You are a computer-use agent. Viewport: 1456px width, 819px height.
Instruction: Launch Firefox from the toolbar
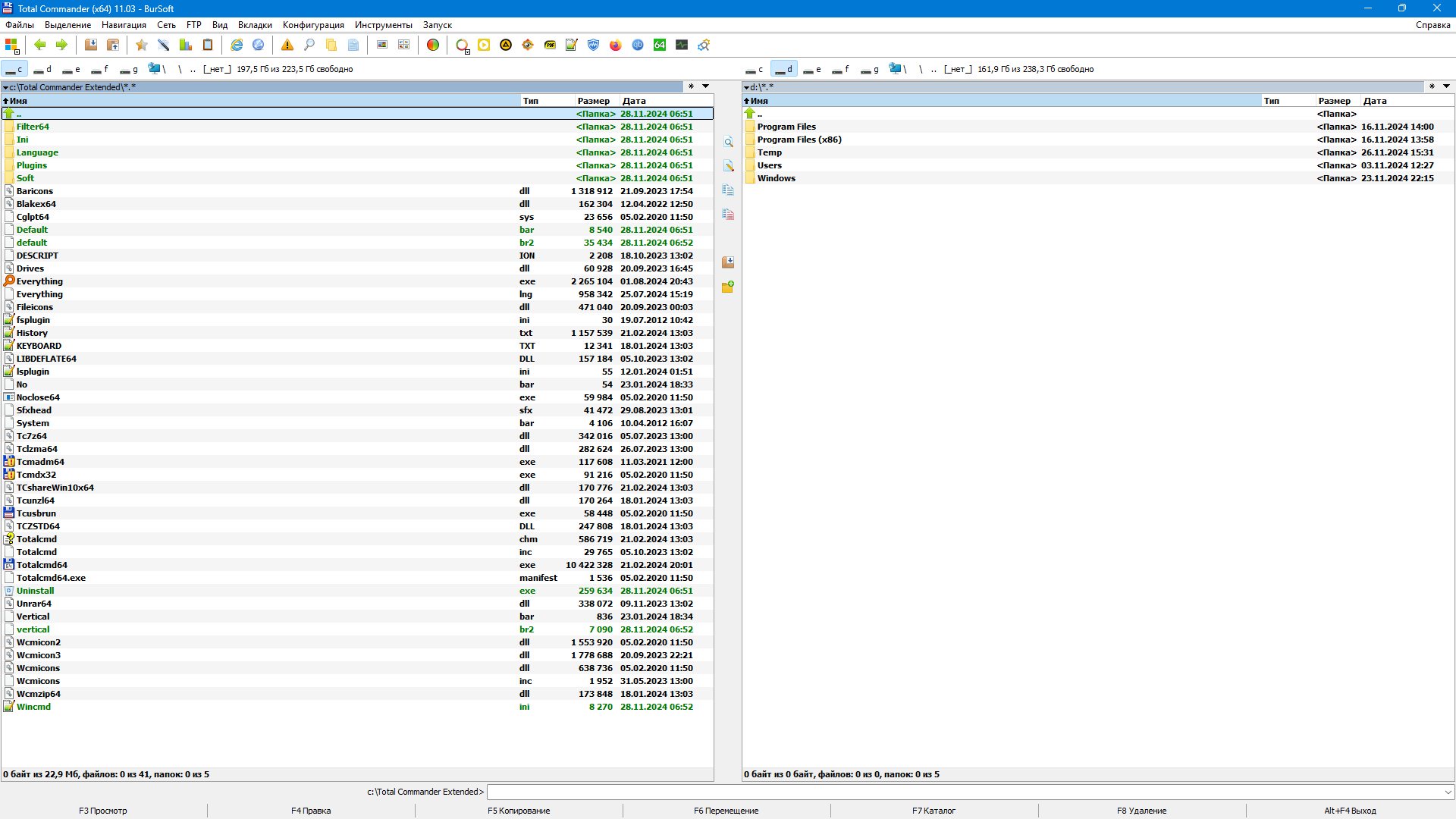[616, 45]
